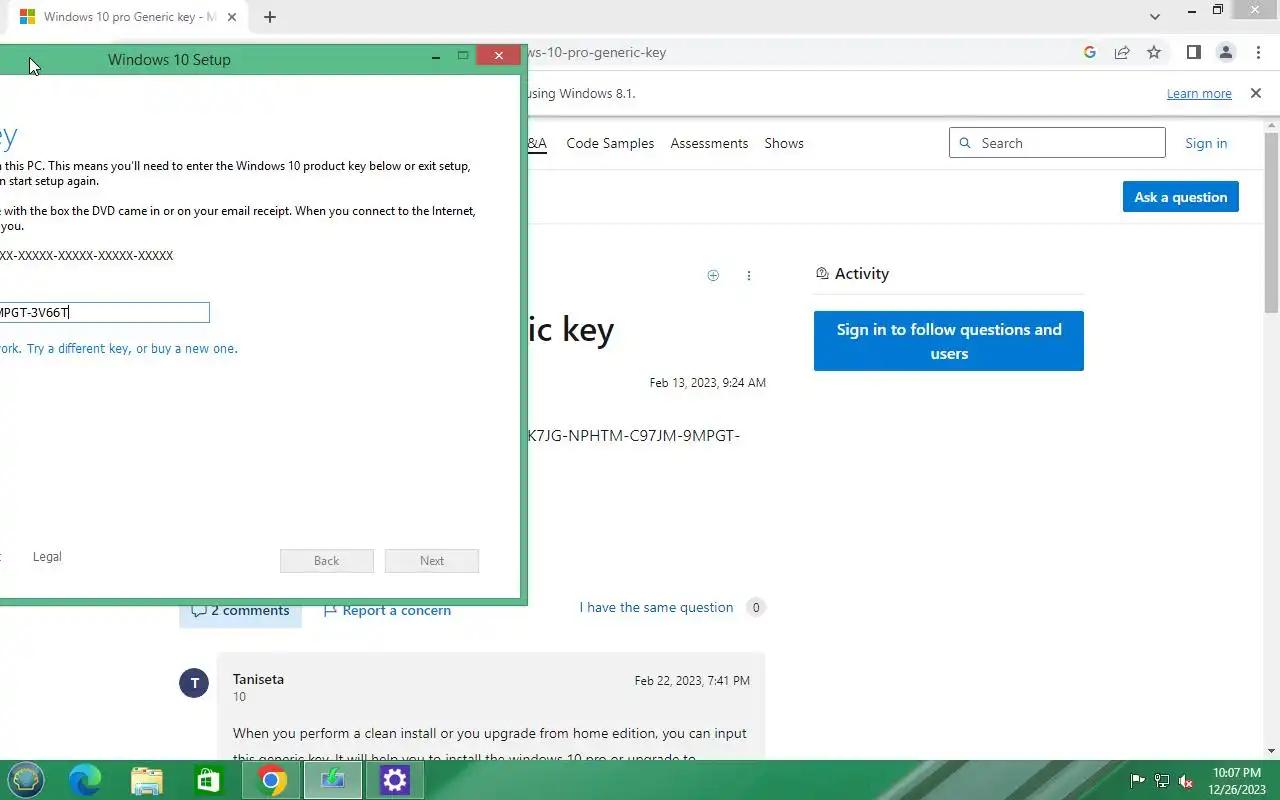Click Next button in Windows 10 Setup

(432, 561)
